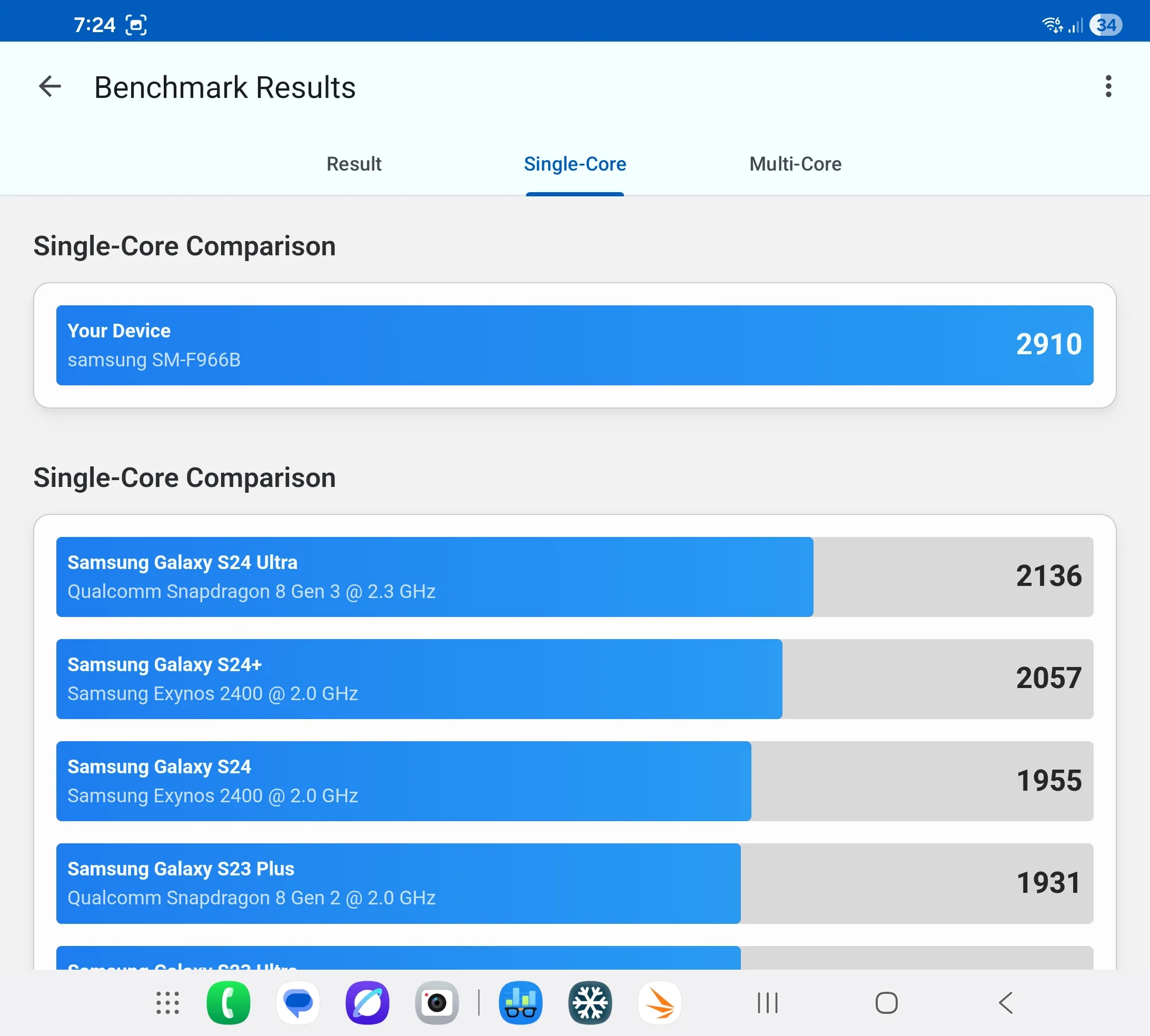This screenshot has height=1036, width=1150.
Task: Tap 'Qualcomm Snapdragon 8 Gen 3 @ 2.3 GHz'
Action: [251, 591]
